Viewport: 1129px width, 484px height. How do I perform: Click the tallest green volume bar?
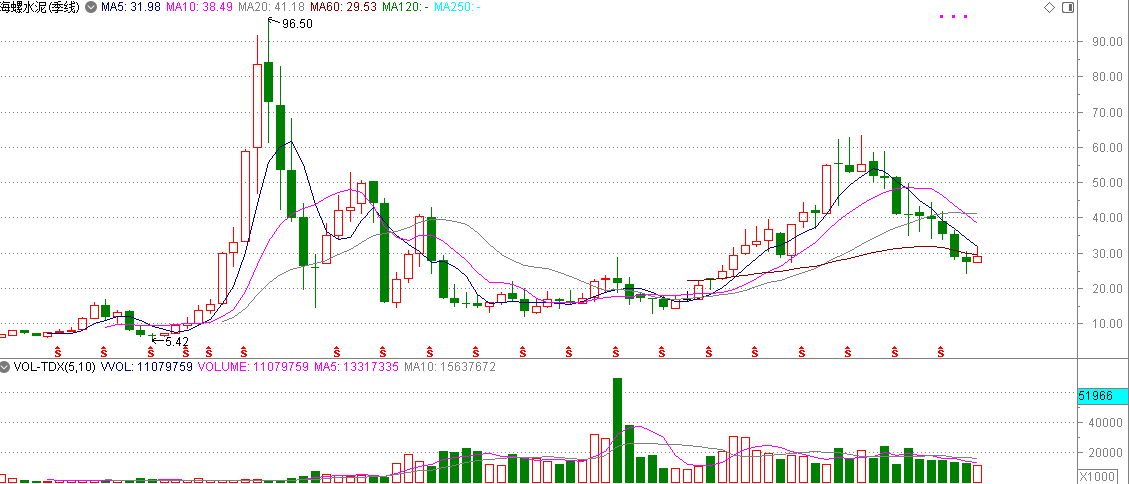[617, 430]
